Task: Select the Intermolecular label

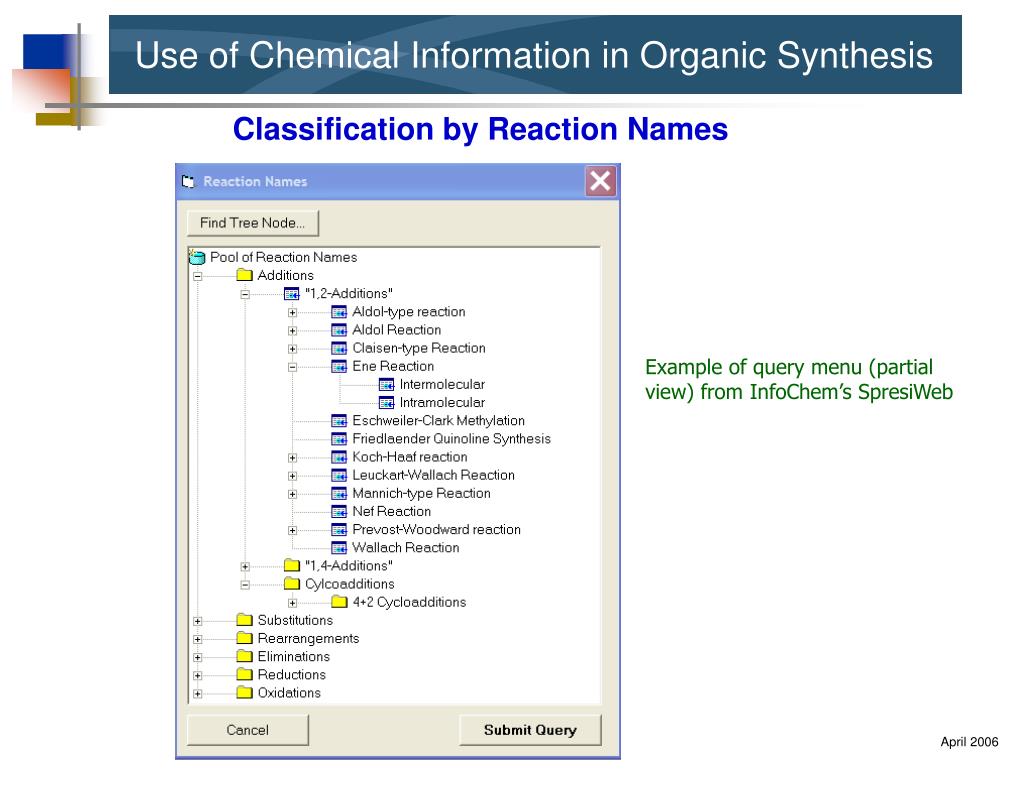Action: (442, 385)
